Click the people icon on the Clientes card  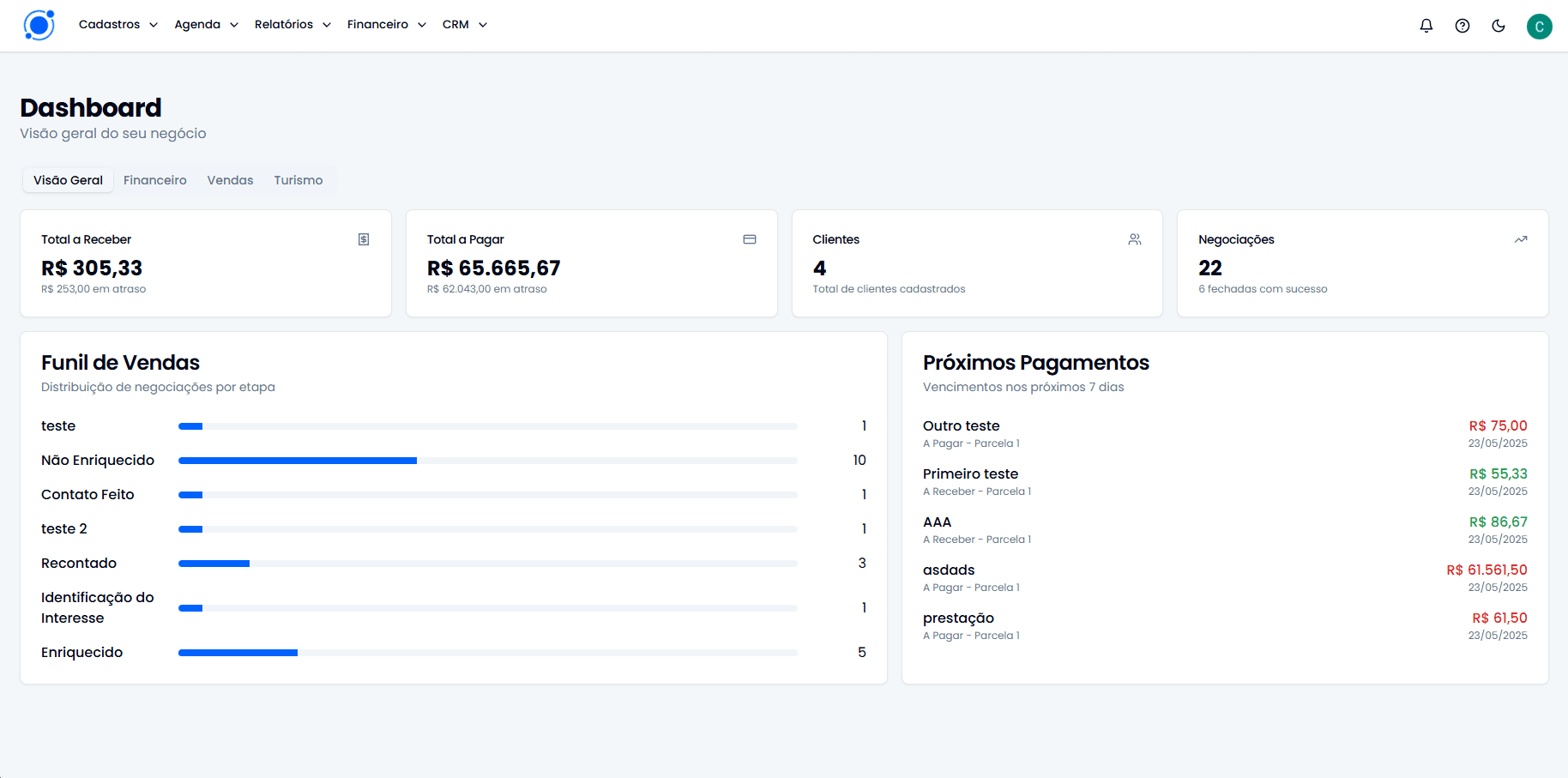pyautogui.click(x=1134, y=239)
